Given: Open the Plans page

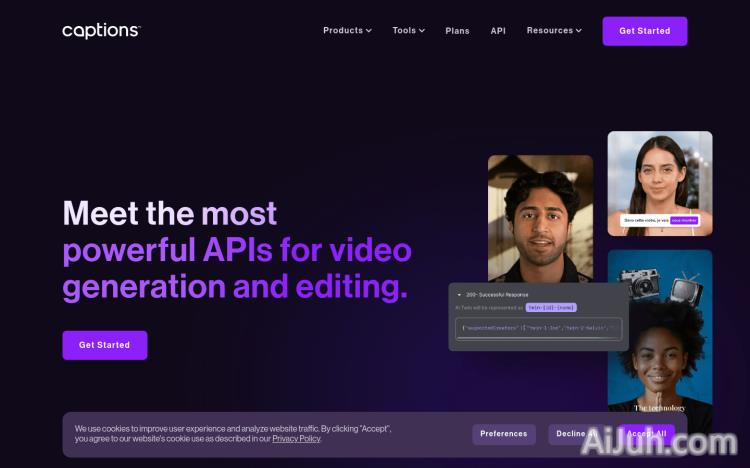Looking at the screenshot, I should click(x=457, y=31).
